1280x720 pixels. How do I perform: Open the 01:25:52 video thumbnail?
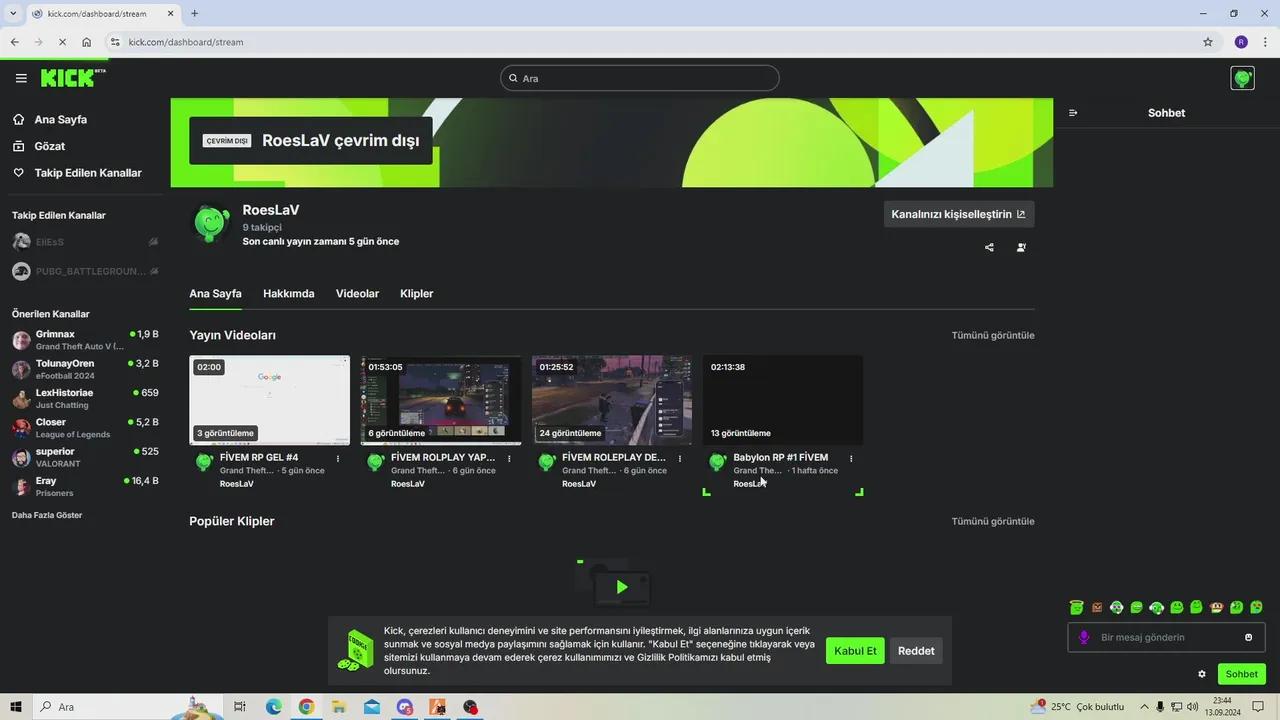(612, 400)
